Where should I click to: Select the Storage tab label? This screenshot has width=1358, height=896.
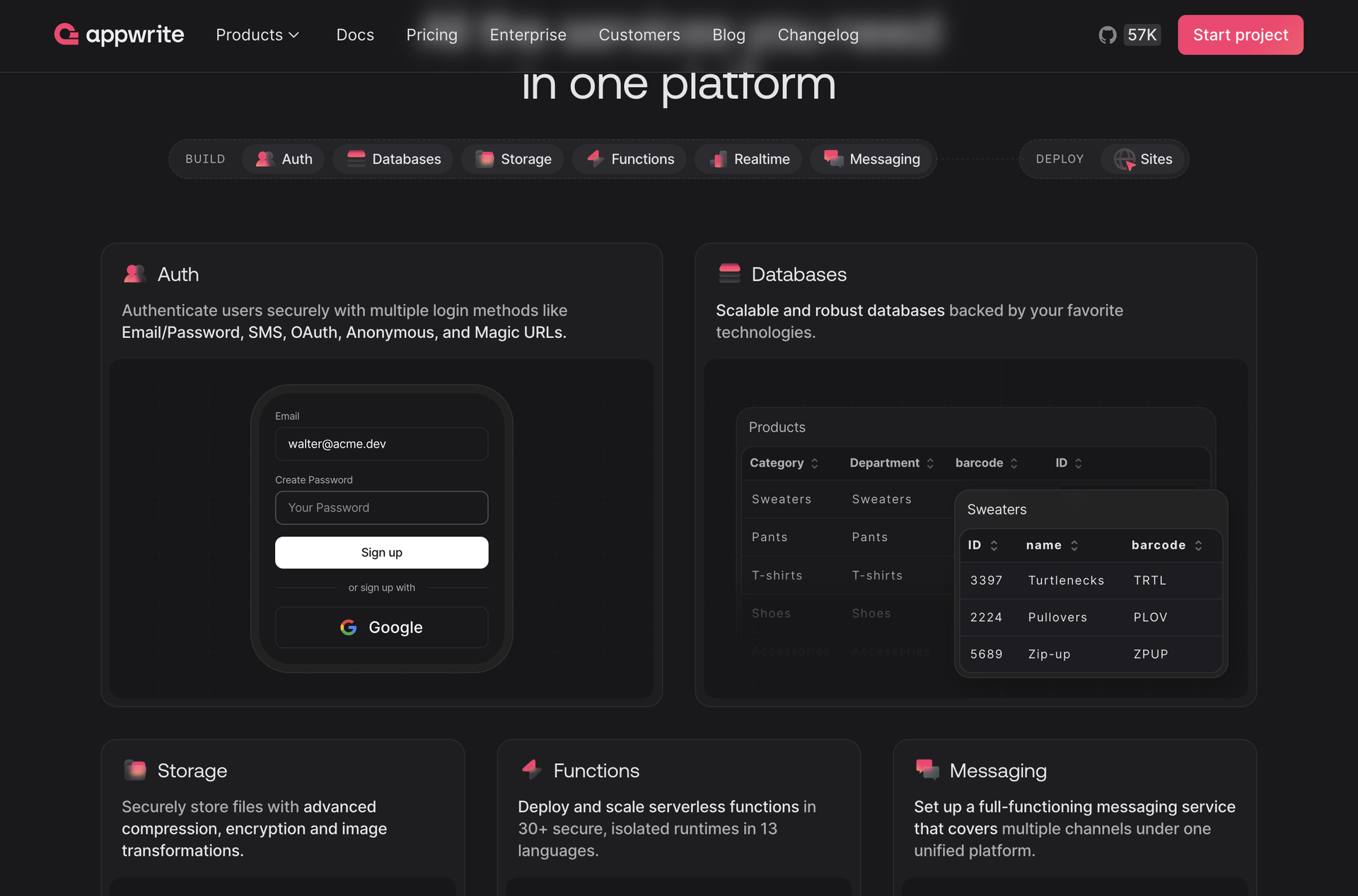pyautogui.click(x=526, y=159)
